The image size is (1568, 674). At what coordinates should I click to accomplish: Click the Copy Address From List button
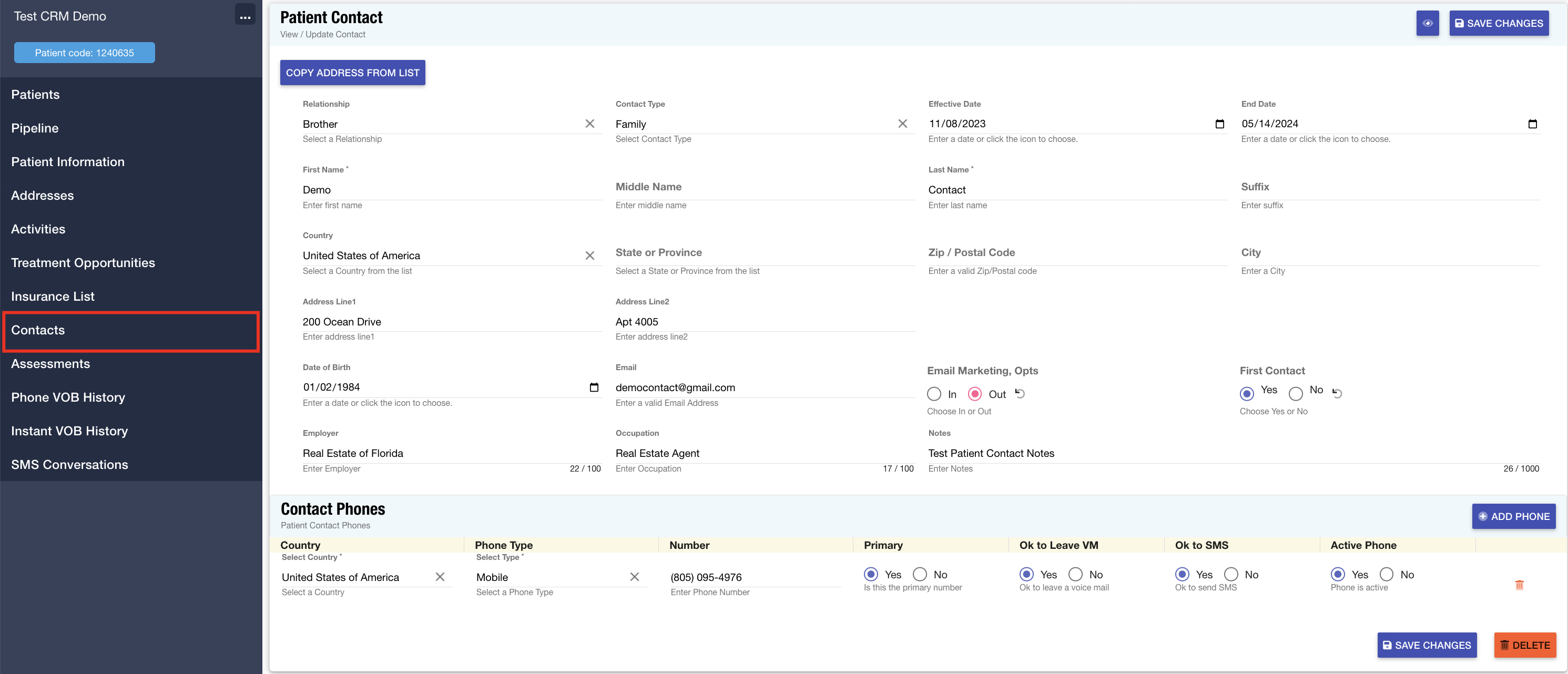352,73
